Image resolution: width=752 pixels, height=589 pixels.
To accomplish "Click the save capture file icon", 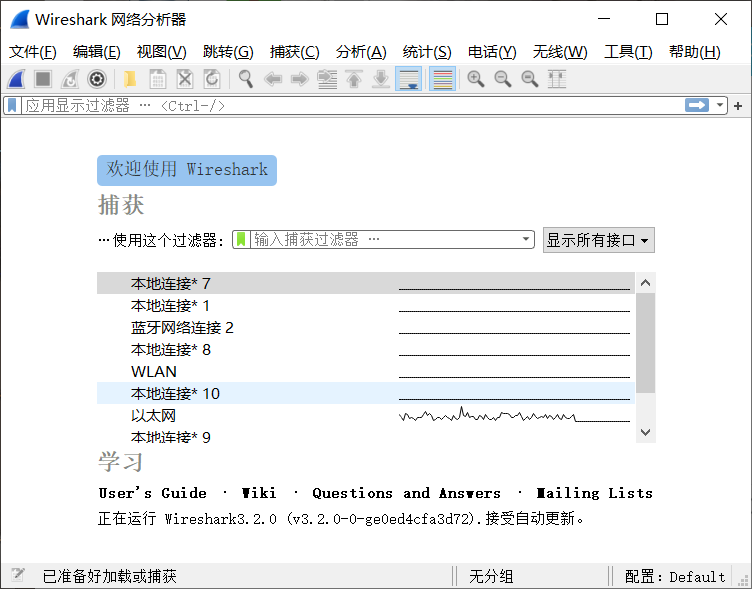I will point(157,79).
